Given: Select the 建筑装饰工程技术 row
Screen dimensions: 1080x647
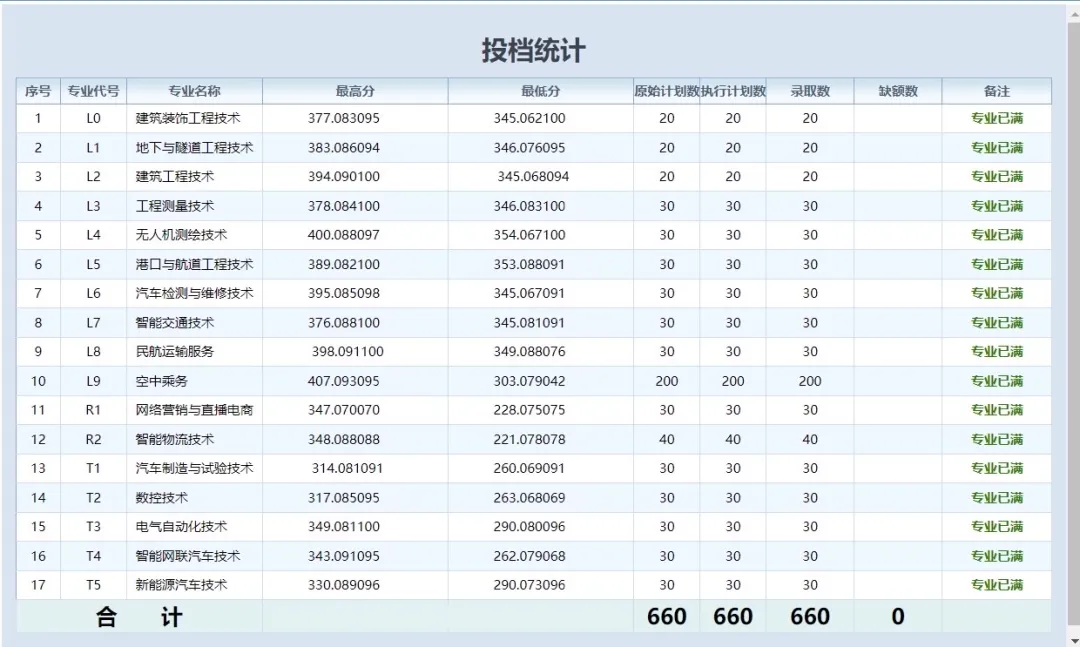Looking at the screenshot, I should 188,118.
